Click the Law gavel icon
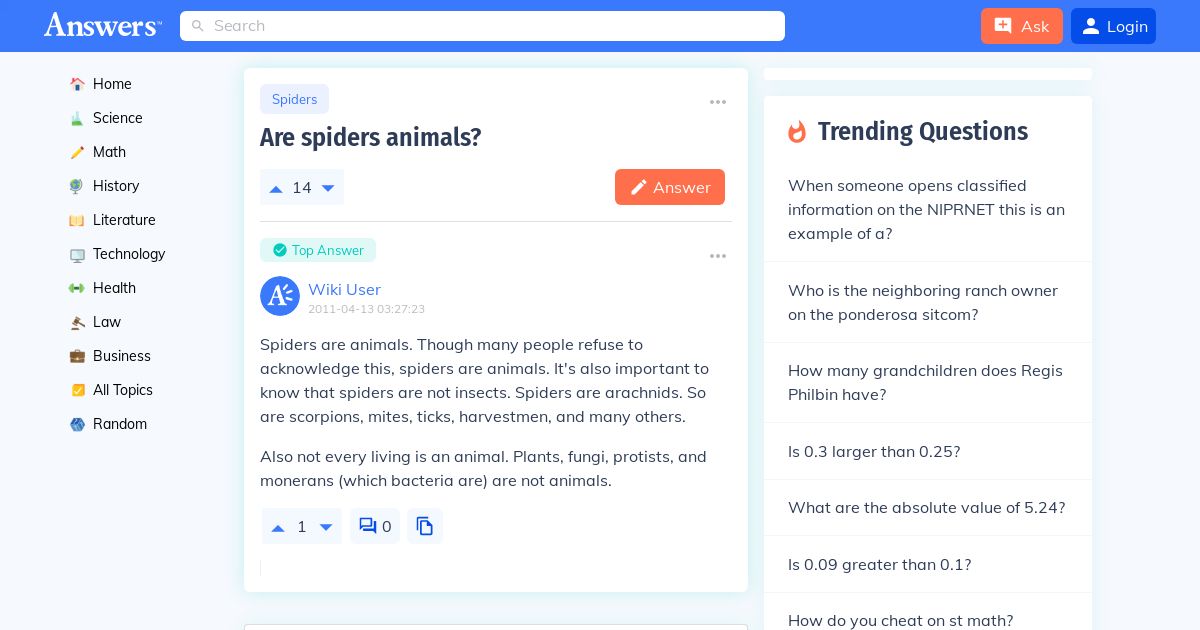 (77, 322)
